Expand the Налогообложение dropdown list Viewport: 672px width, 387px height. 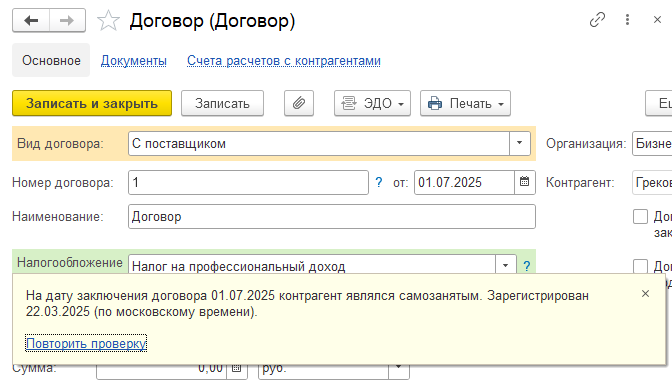coord(506,266)
